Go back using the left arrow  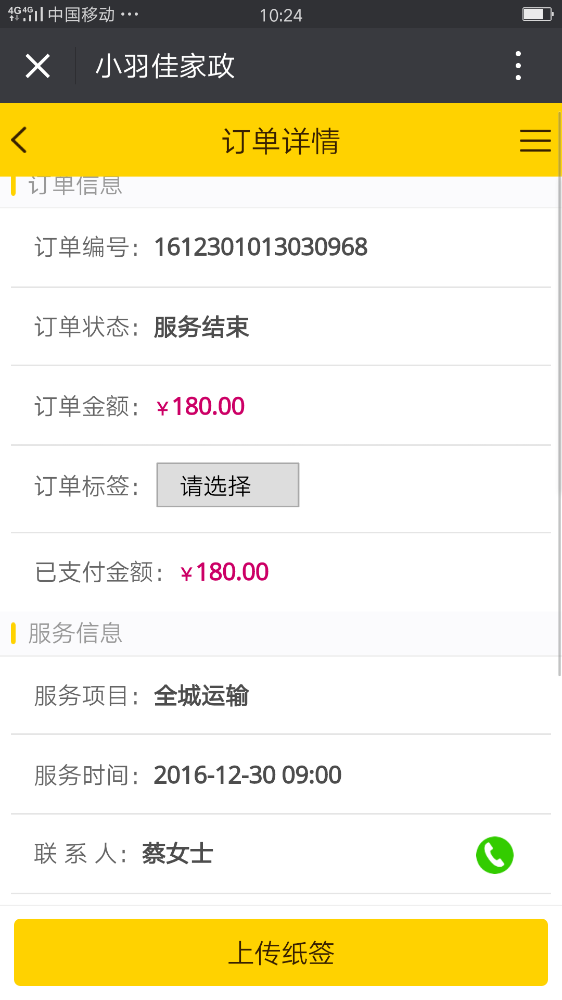pyautogui.click(x=19, y=140)
